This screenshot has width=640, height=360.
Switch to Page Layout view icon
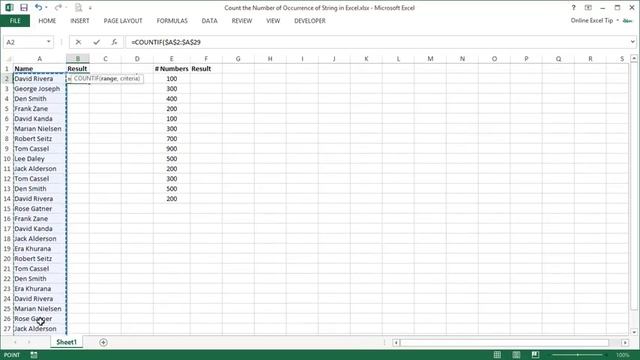point(516,355)
